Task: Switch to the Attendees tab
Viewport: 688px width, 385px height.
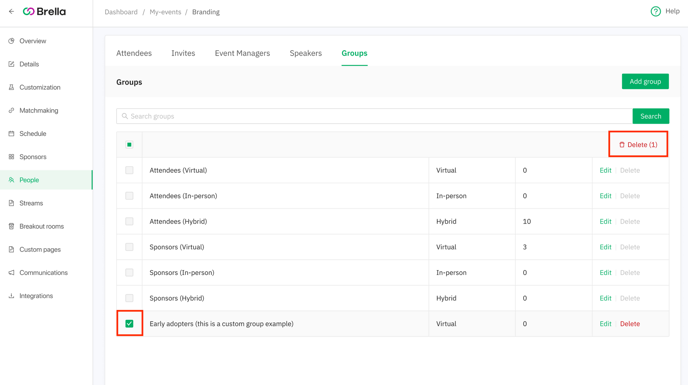Action: pyautogui.click(x=134, y=53)
